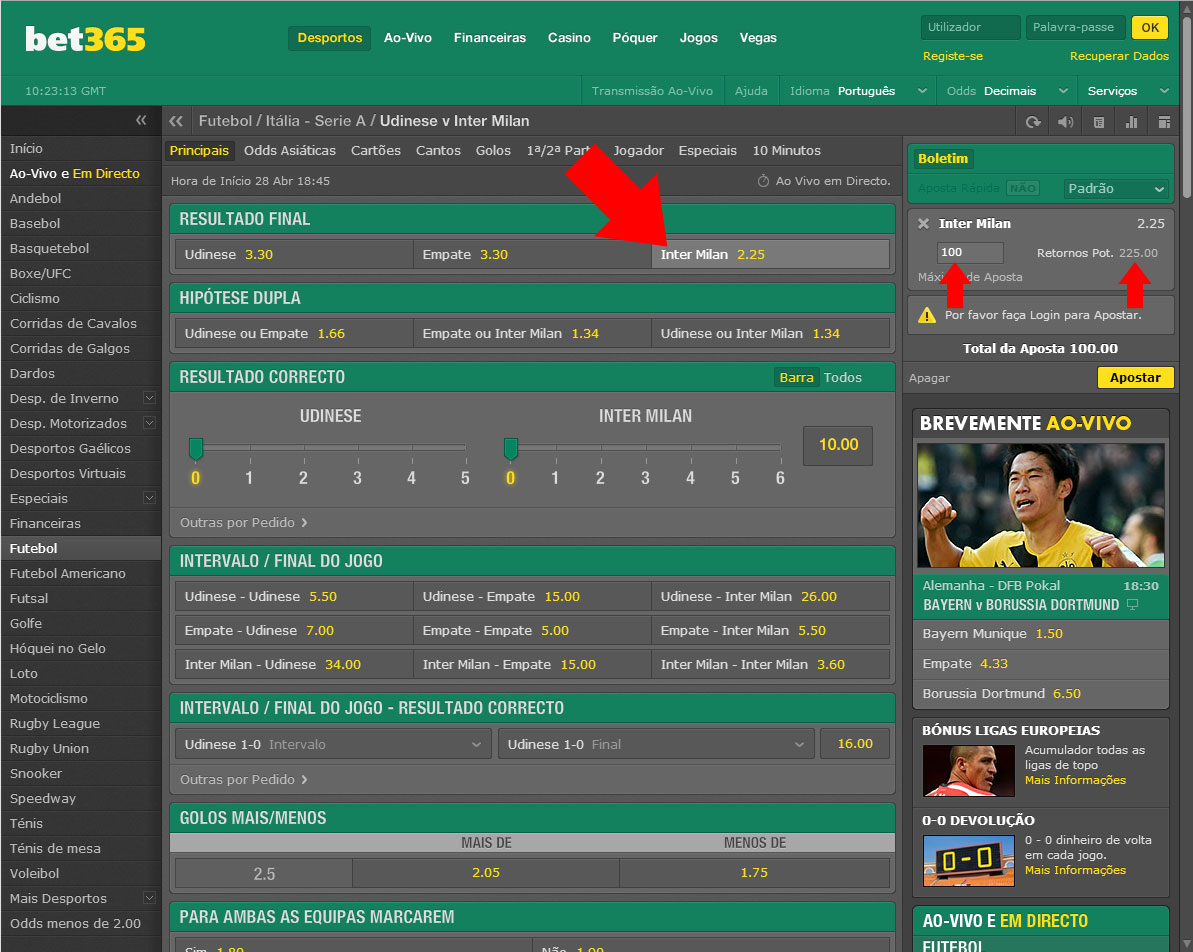Open the Casino menu item
Viewport: 1193px width, 952px height.
tap(569, 38)
